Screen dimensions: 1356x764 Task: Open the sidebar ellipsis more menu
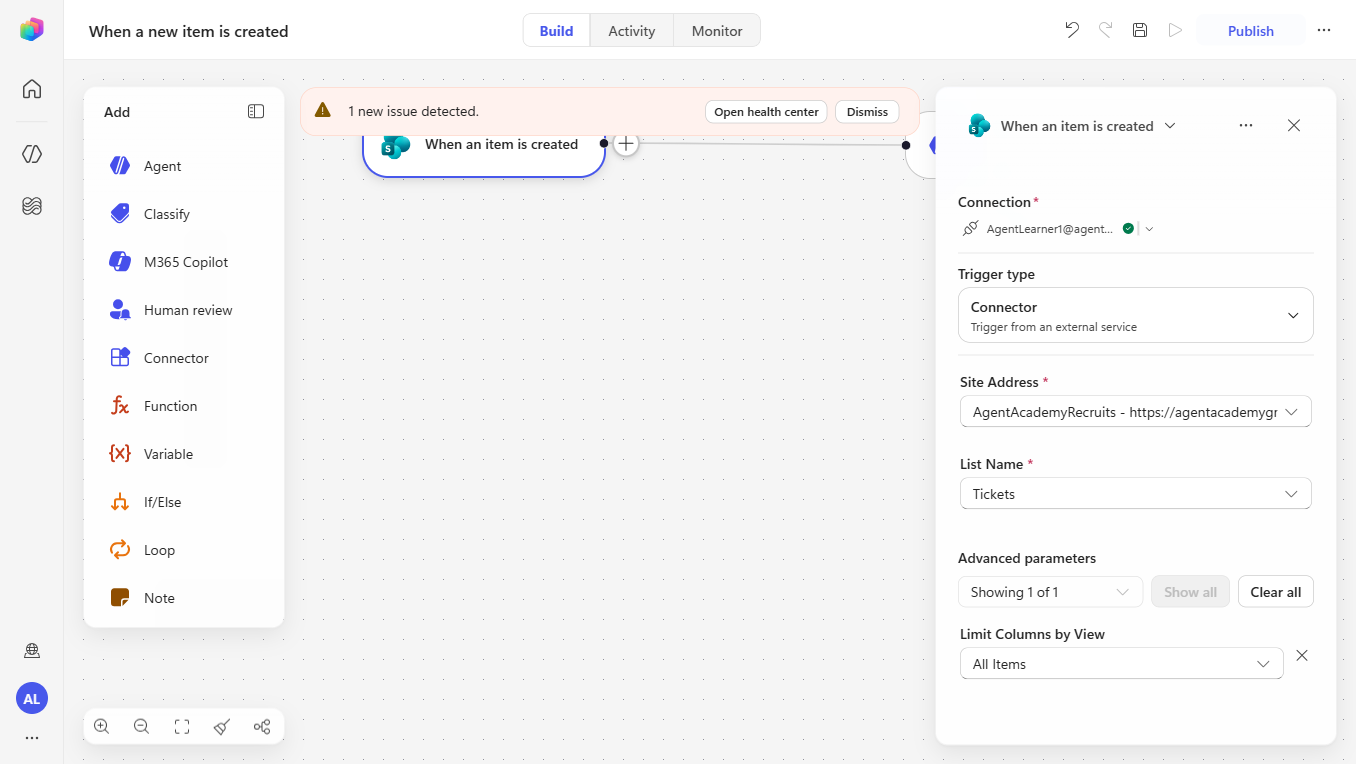click(32, 738)
